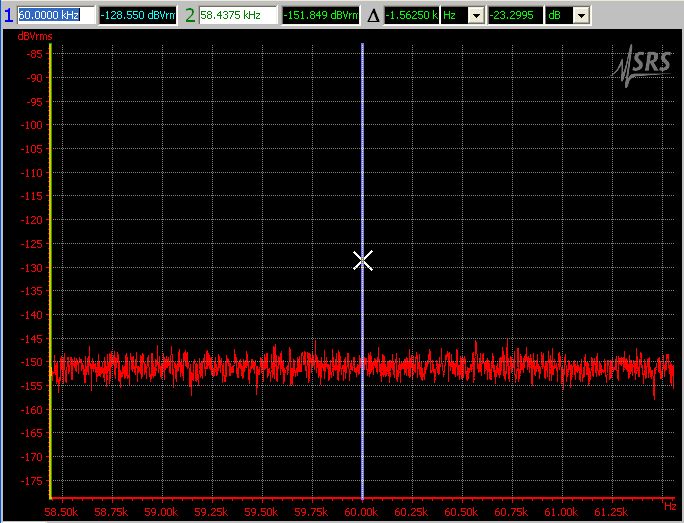Click the -135 Y-axis tick label

tap(32, 291)
